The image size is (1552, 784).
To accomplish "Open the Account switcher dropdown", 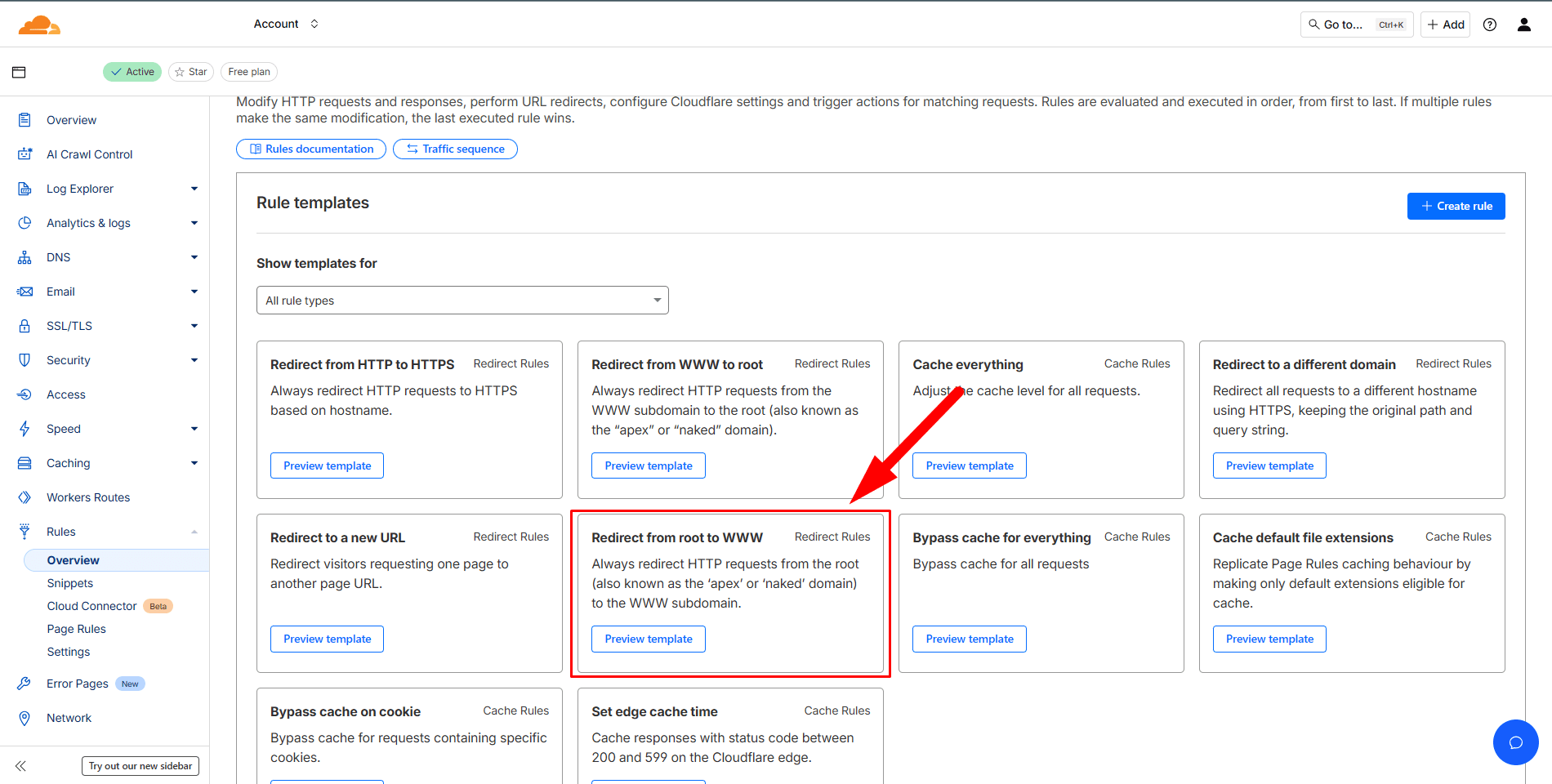I will tap(286, 24).
